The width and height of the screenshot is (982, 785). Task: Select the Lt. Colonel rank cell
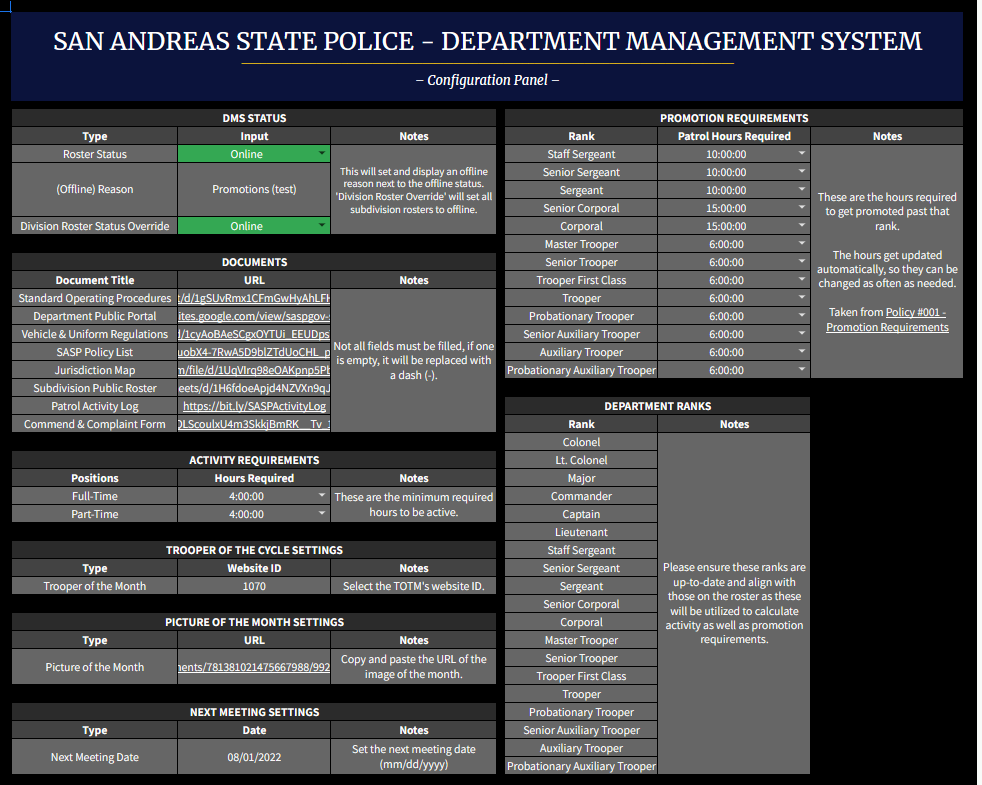pyautogui.click(x=581, y=460)
